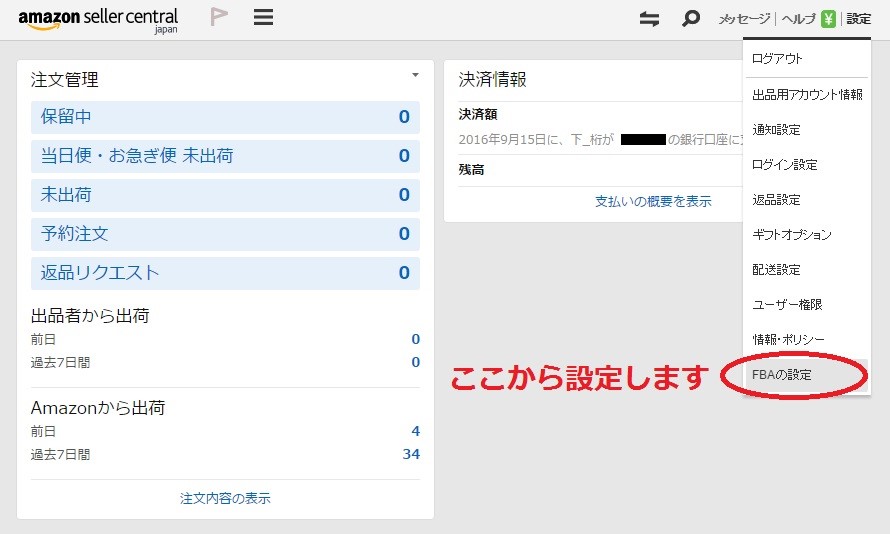Click the 支払いの概要を表示 link
Image resolution: width=890 pixels, height=534 pixels.
[x=653, y=201]
